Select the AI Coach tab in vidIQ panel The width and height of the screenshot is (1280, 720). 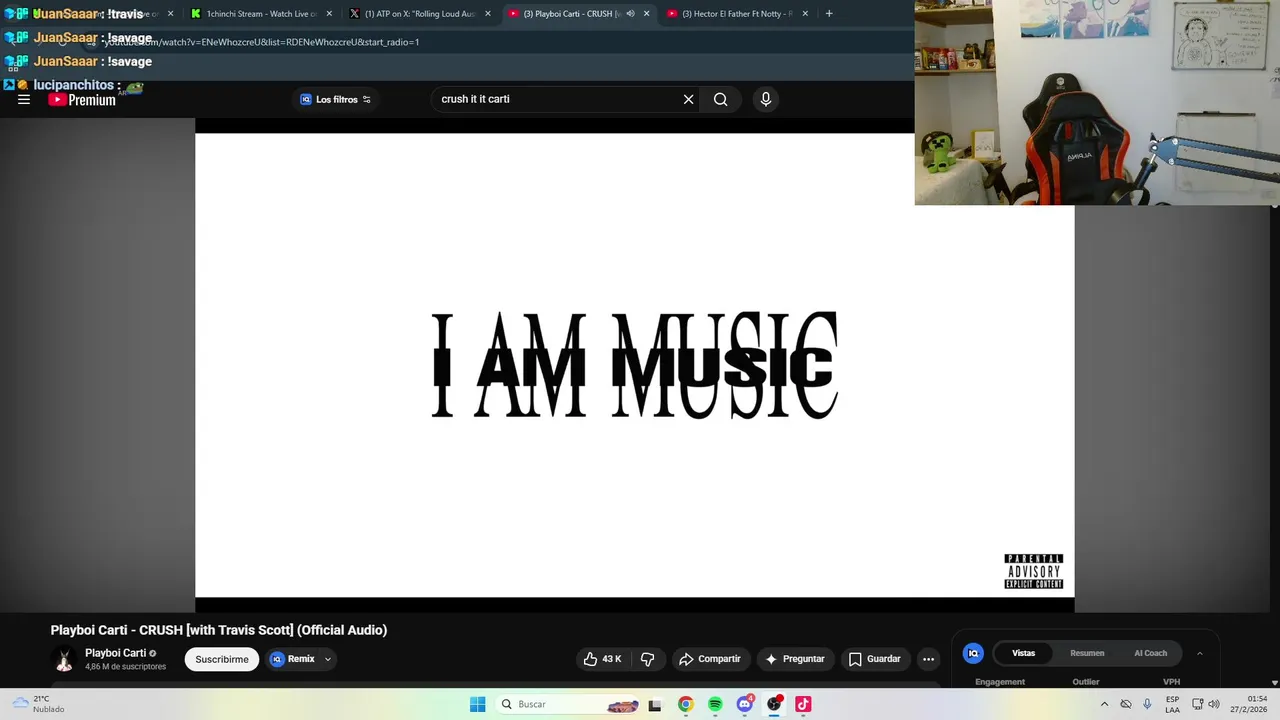[1150, 653]
